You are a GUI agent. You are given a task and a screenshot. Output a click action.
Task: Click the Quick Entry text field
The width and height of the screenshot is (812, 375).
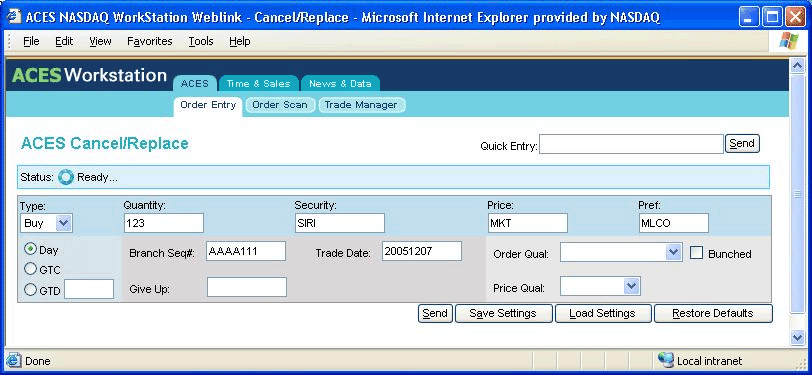pyautogui.click(x=631, y=144)
